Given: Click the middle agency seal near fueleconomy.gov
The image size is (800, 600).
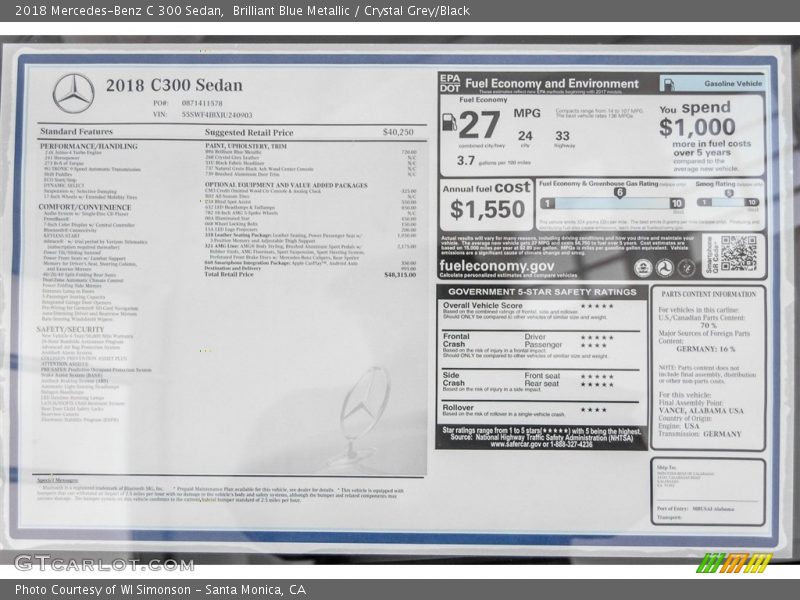Looking at the screenshot, I should [664, 268].
